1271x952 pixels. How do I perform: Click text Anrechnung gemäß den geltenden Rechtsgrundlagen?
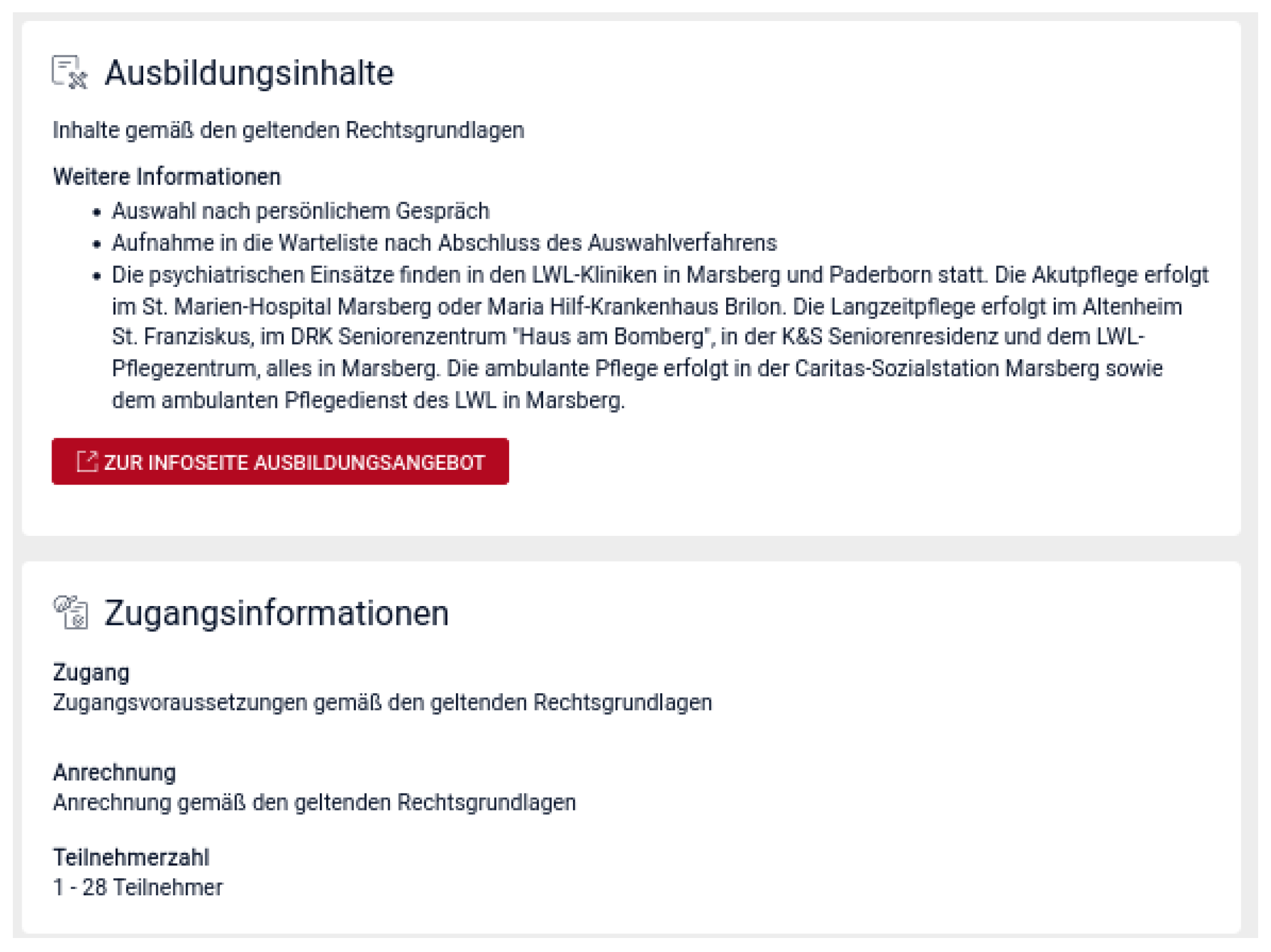[315, 802]
